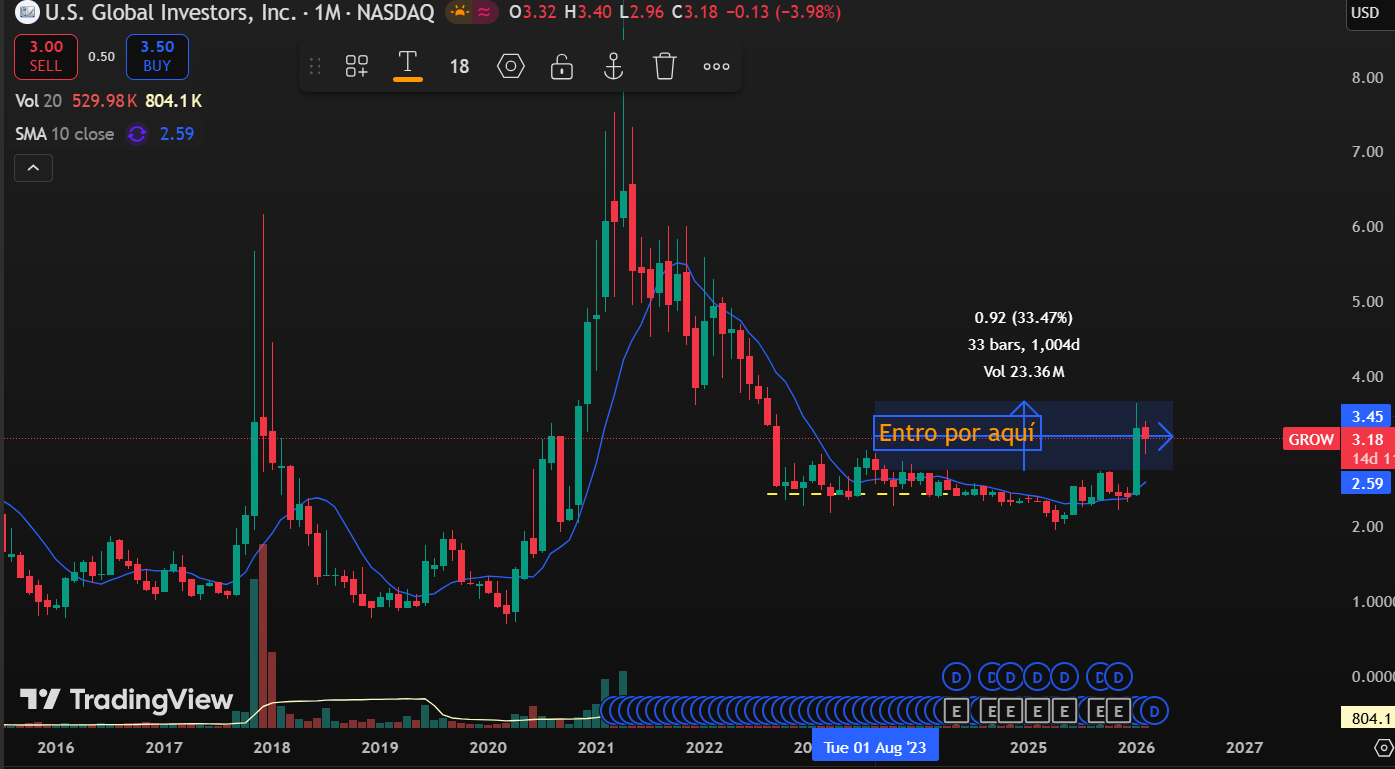Select the 'Entro por aquí' text note
1395x769 pixels.
coord(956,433)
